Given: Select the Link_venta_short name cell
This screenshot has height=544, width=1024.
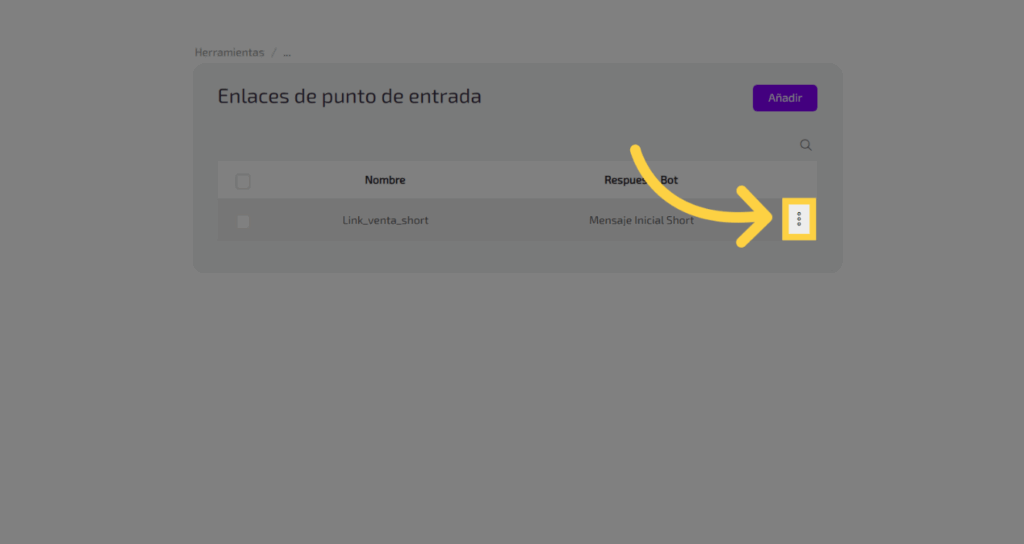Looking at the screenshot, I should click(x=385, y=220).
